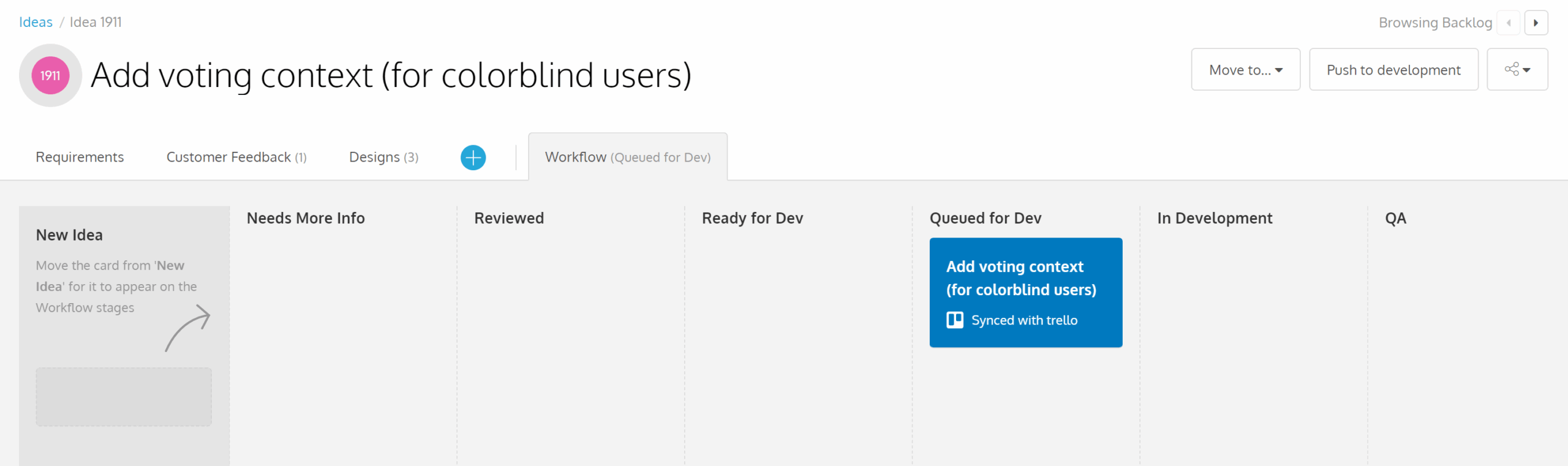Image resolution: width=1568 pixels, height=466 pixels.
Task: Go to next backlog idea arrow
Action: [1536, 23]
